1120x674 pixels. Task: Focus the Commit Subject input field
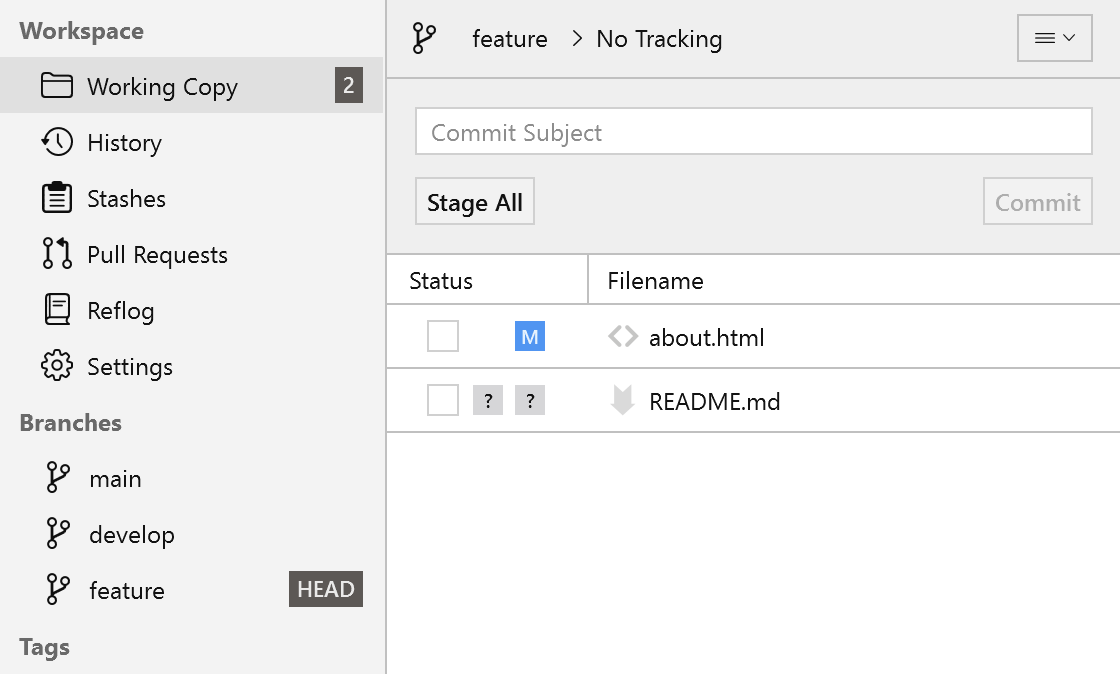(753, 132)
